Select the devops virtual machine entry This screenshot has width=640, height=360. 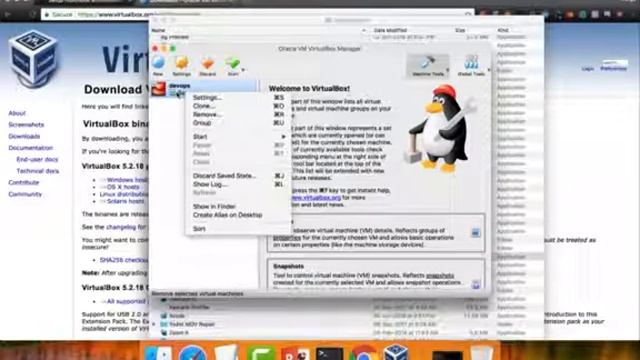pos(204,89)
